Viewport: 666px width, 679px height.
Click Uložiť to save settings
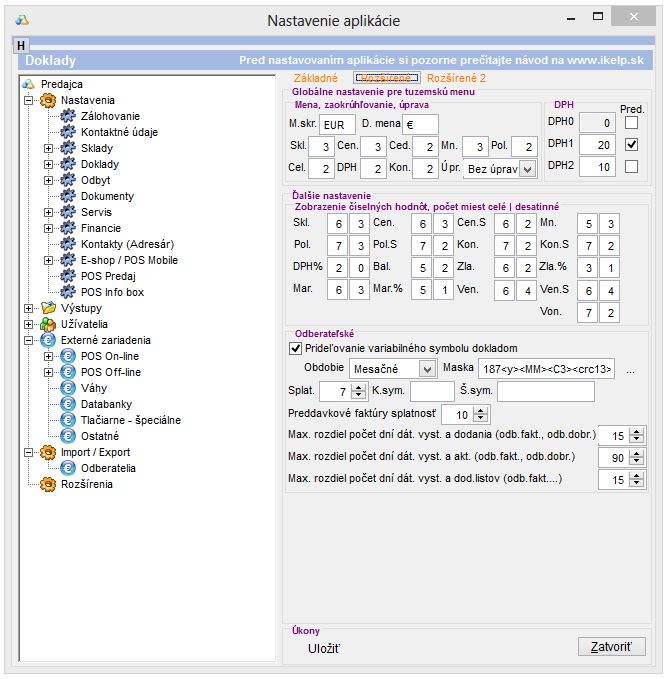324,649
